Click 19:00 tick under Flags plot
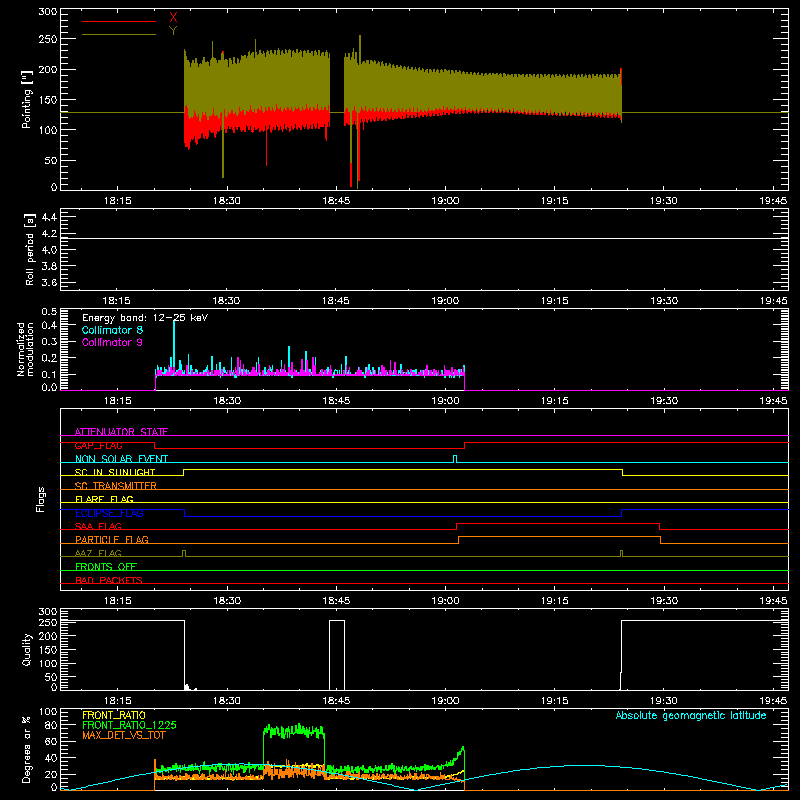 point(445,601)
